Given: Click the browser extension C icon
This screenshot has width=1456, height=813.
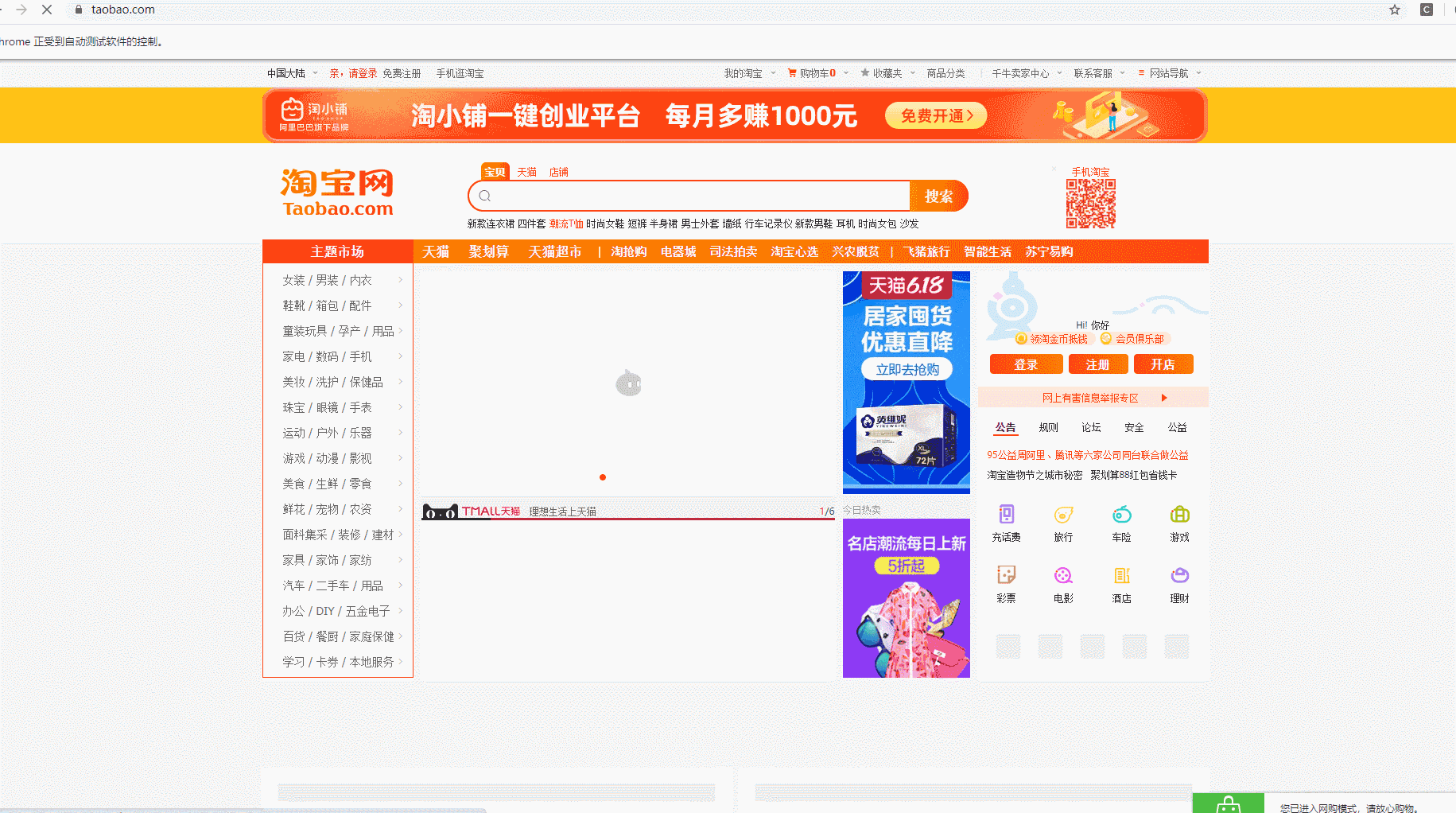Looking at the screenshot, I should point(1427,10).
